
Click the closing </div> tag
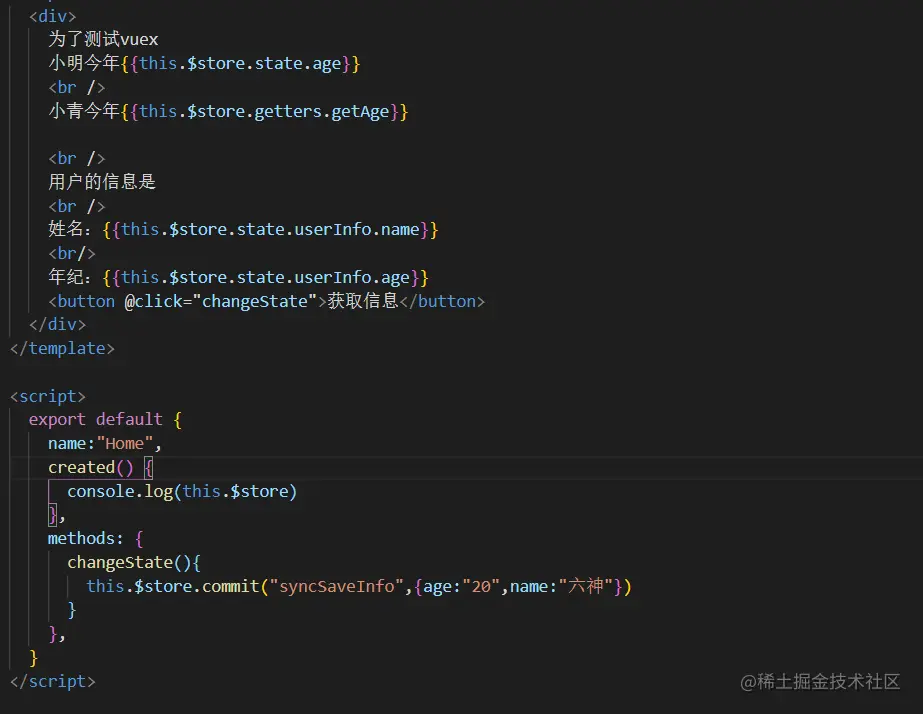tap(58, 324)
